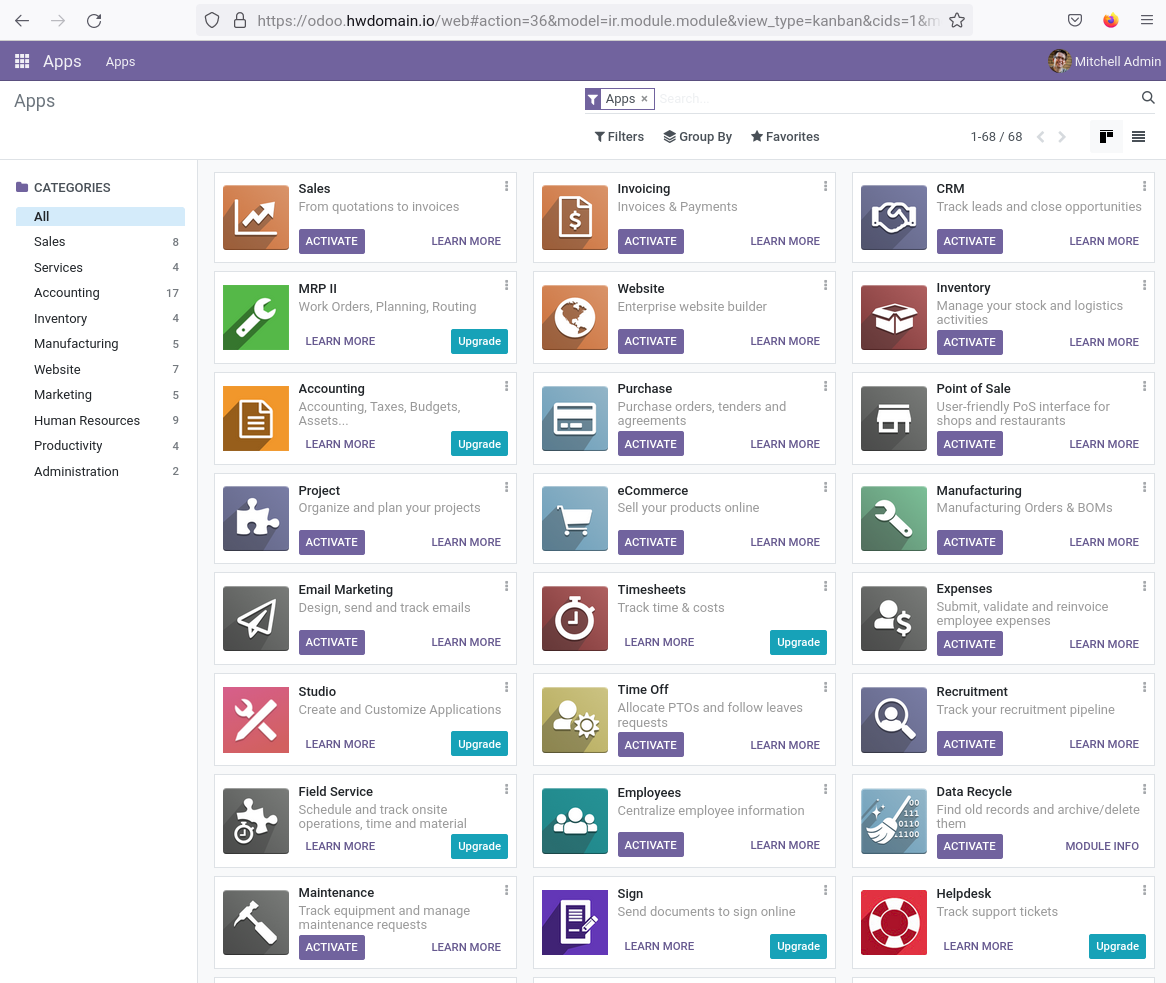Click the Timesheets stopwatch icon

click(x=575, y=619)
